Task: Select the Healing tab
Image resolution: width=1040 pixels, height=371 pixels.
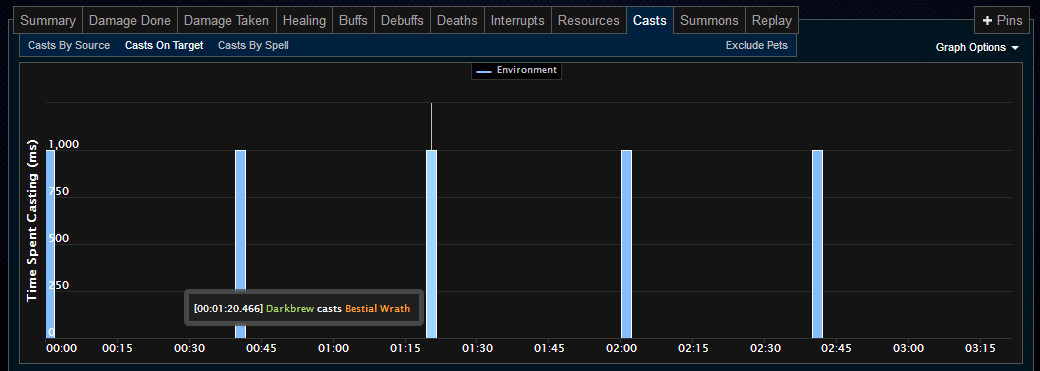Action: click(x=304, y=21)
